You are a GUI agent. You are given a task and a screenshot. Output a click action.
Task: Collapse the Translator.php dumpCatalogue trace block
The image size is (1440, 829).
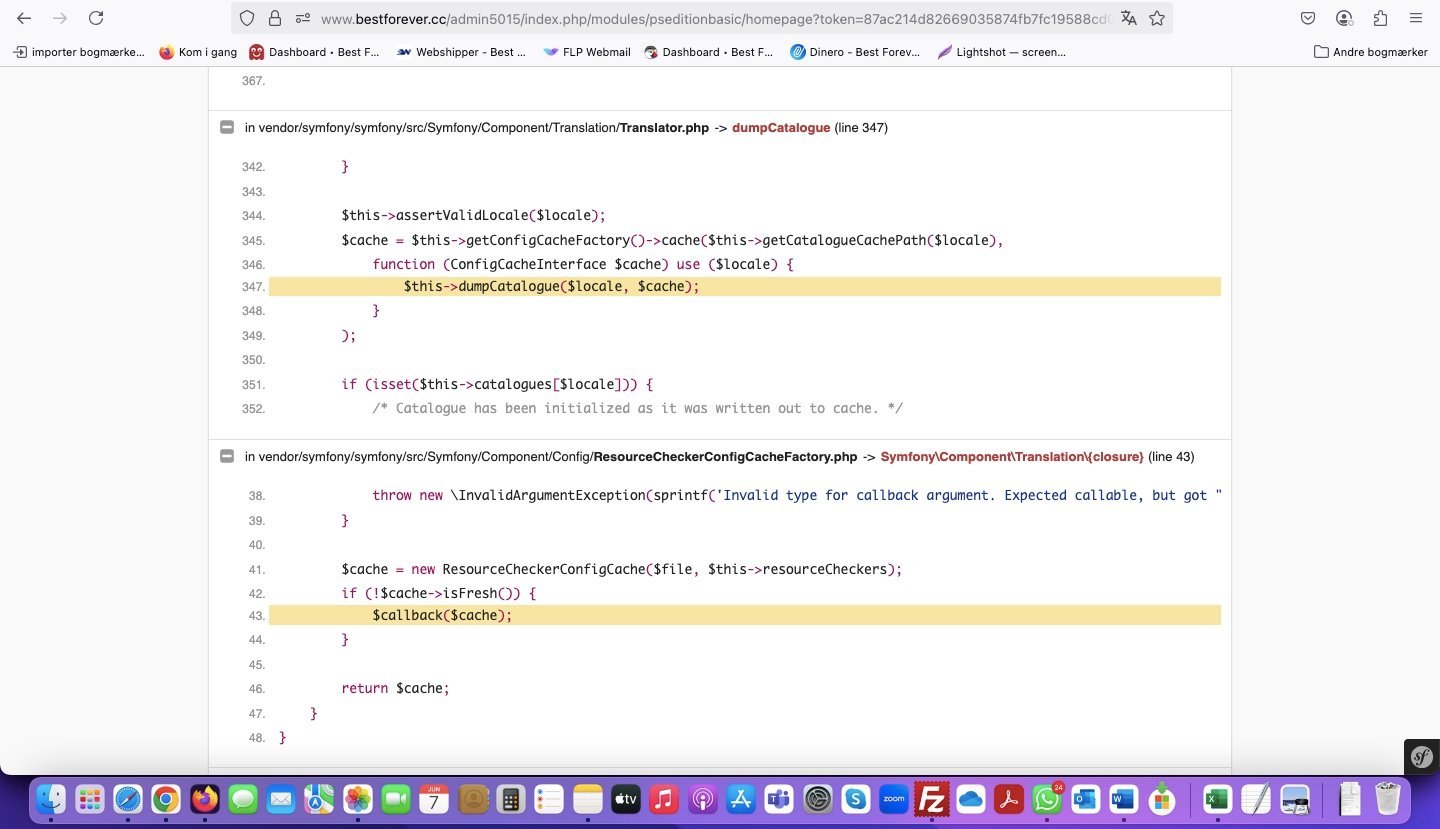[x=227, y=128]
